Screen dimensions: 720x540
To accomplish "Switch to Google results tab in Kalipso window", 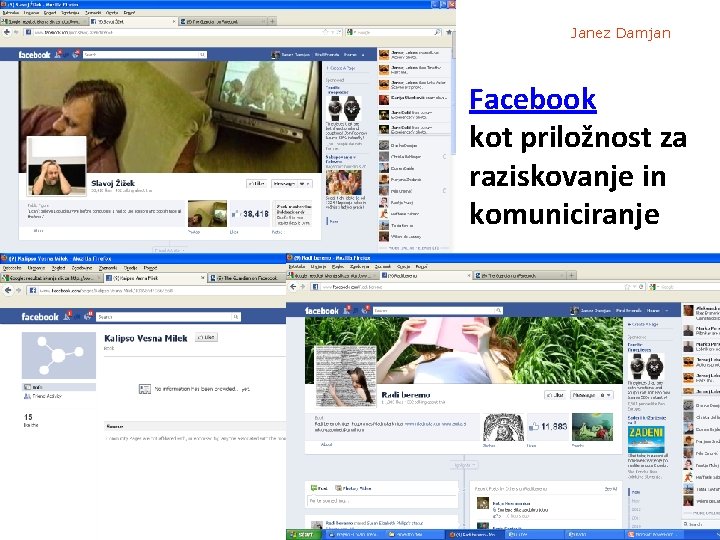I will point(51,278).
